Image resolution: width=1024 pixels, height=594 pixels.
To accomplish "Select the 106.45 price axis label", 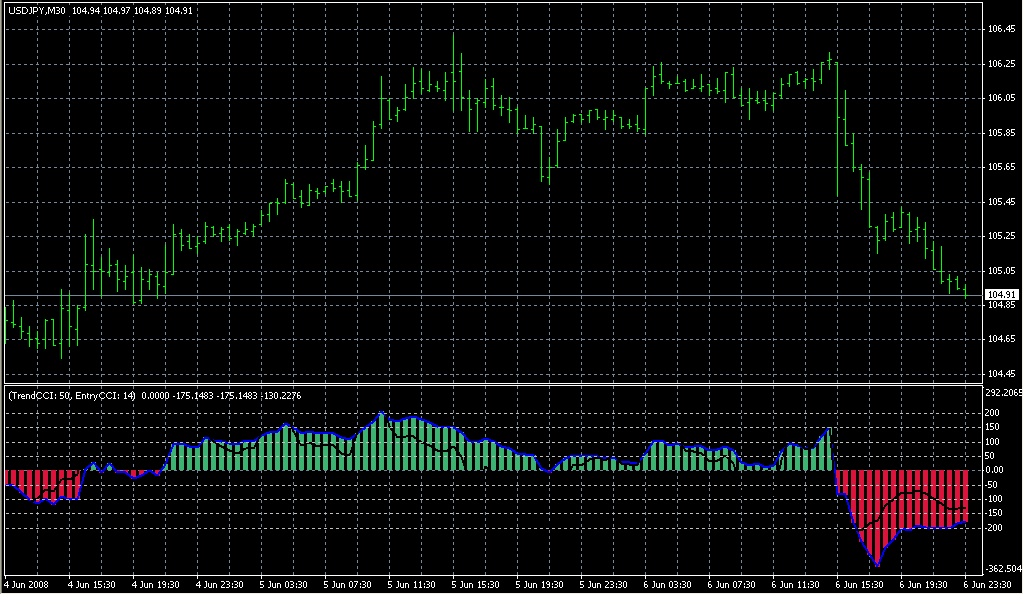I will click(x=1001, y=29).
